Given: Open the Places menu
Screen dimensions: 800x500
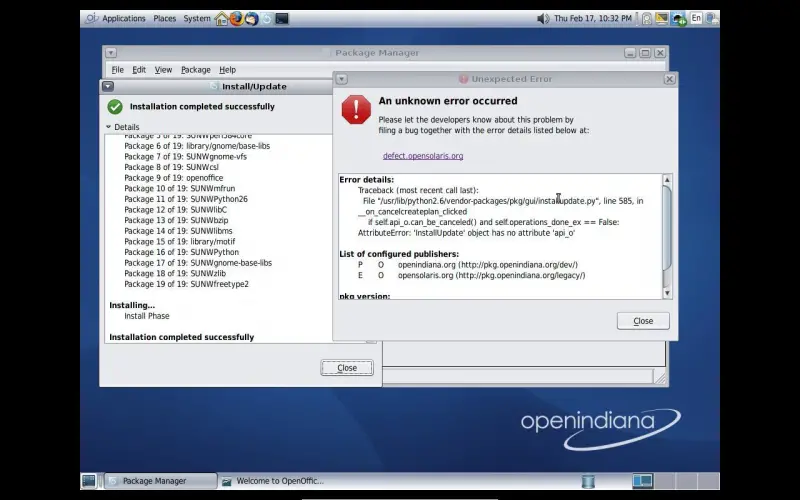Looking at the screenshot, I should tap(165, 18).
